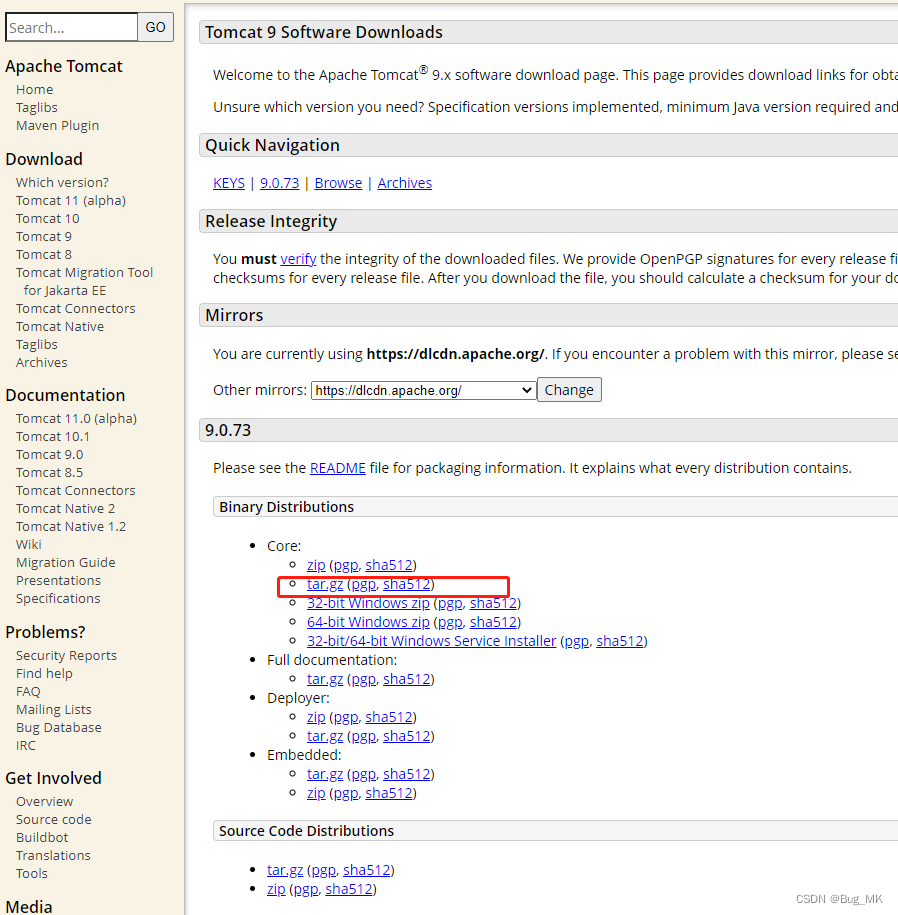Open the README link
898x915 pixels.
click(x=338, y=468)
